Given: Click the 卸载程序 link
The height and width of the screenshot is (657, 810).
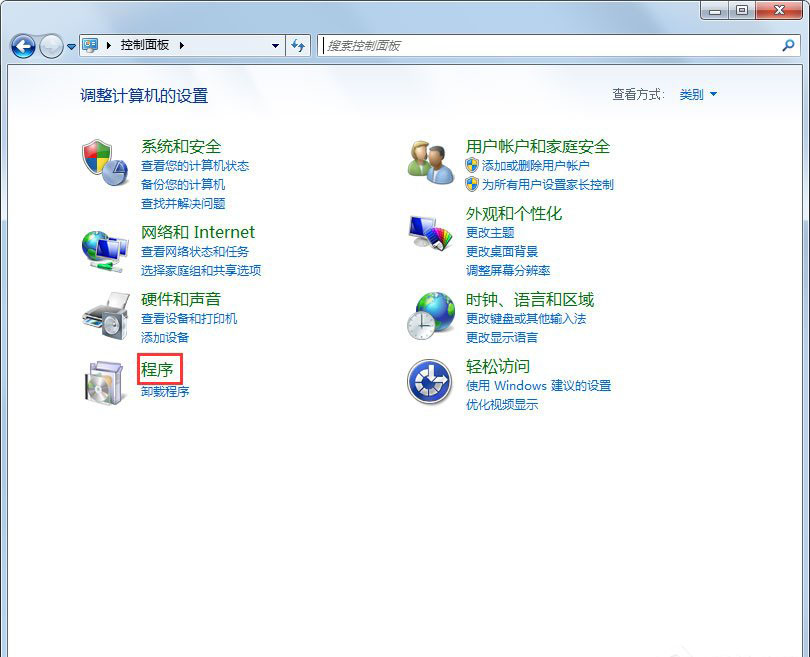Looking at the screenshot, I should [165, 391].
